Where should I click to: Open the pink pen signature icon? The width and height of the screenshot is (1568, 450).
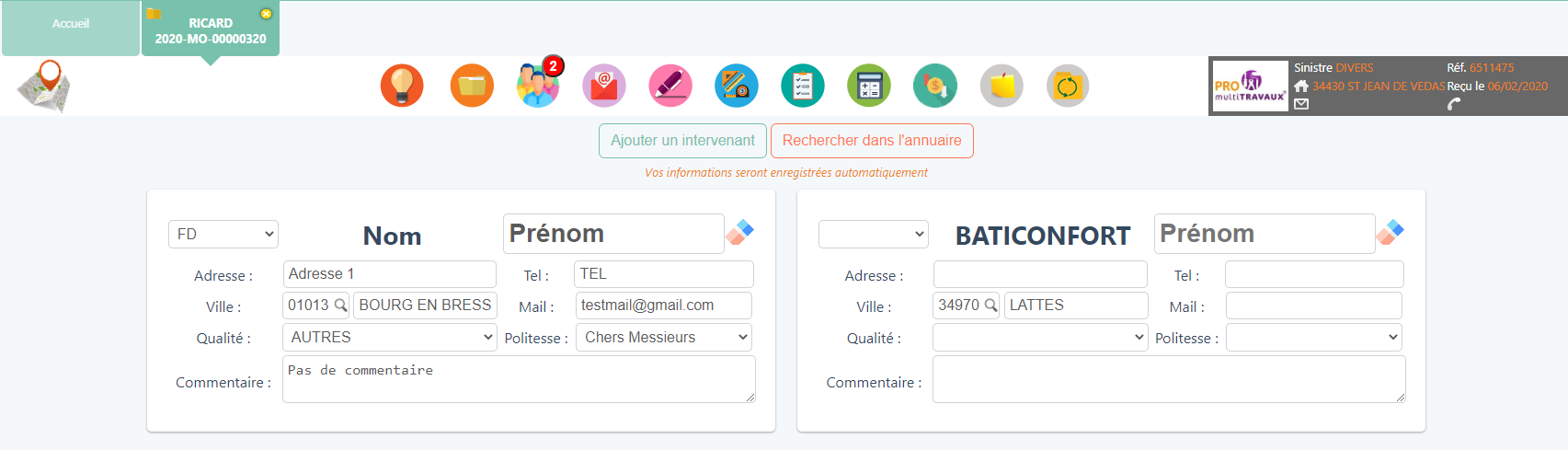click(670, 87)
